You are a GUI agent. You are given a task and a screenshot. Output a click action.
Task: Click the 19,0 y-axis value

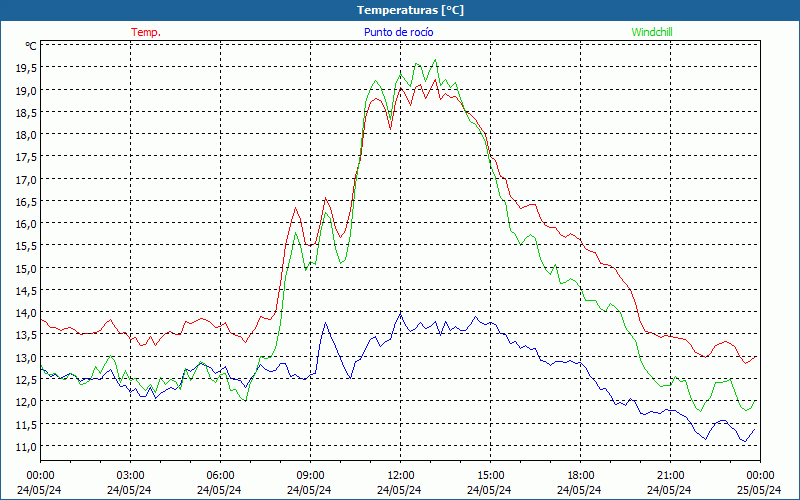click(26, 90)
